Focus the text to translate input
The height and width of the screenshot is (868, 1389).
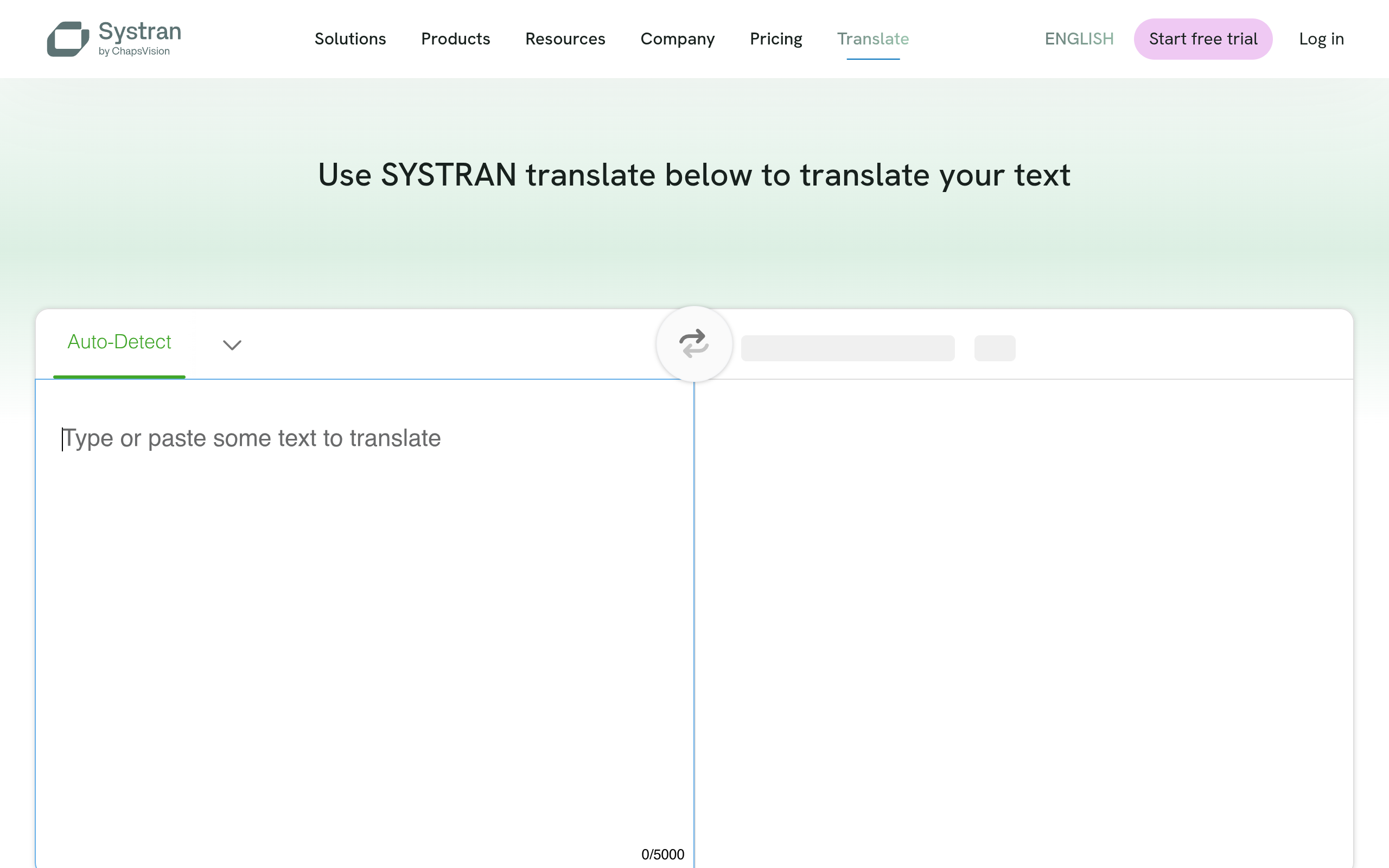(365, 623)
